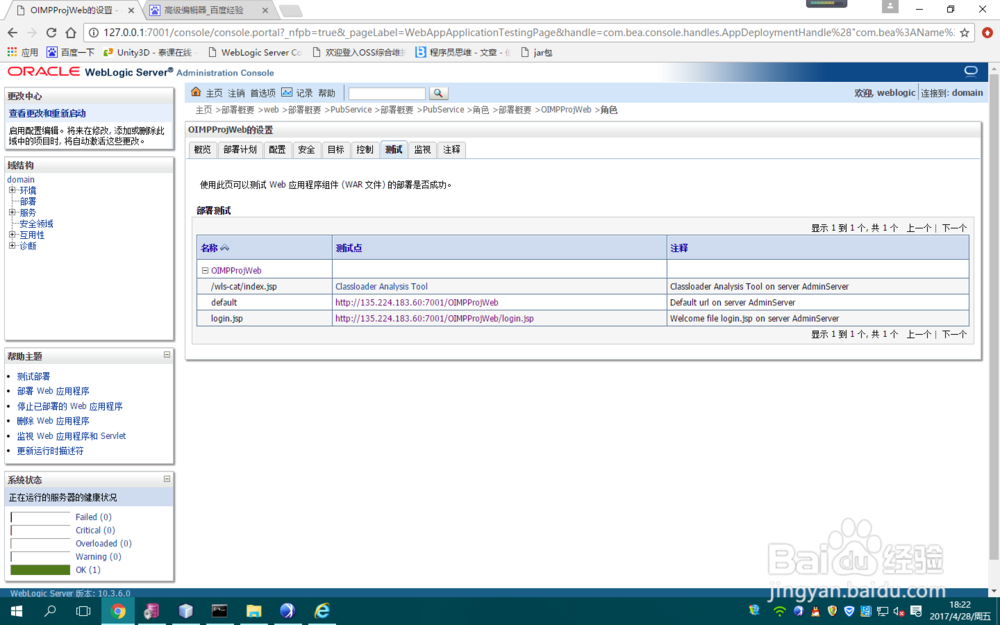1000x625 pixels.
Task: Click the record icon beside 记录
Action: tap(287, 92)
